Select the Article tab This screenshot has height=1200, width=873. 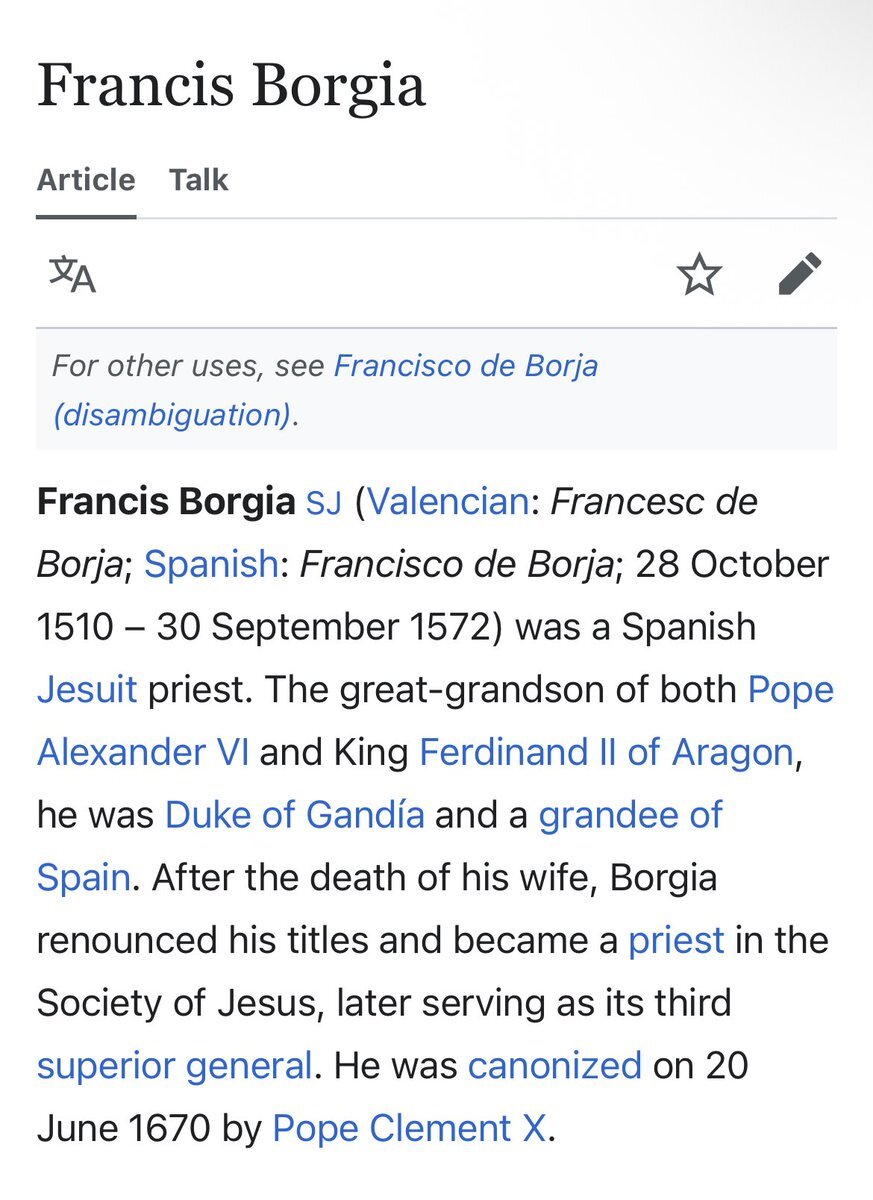click(86, 180)
